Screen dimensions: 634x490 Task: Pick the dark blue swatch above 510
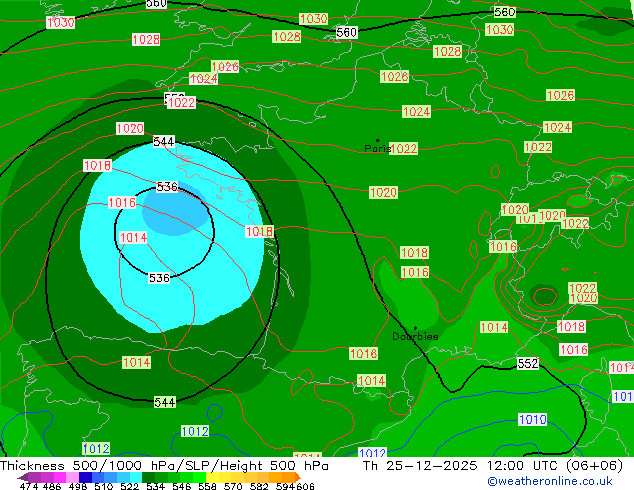85,477
